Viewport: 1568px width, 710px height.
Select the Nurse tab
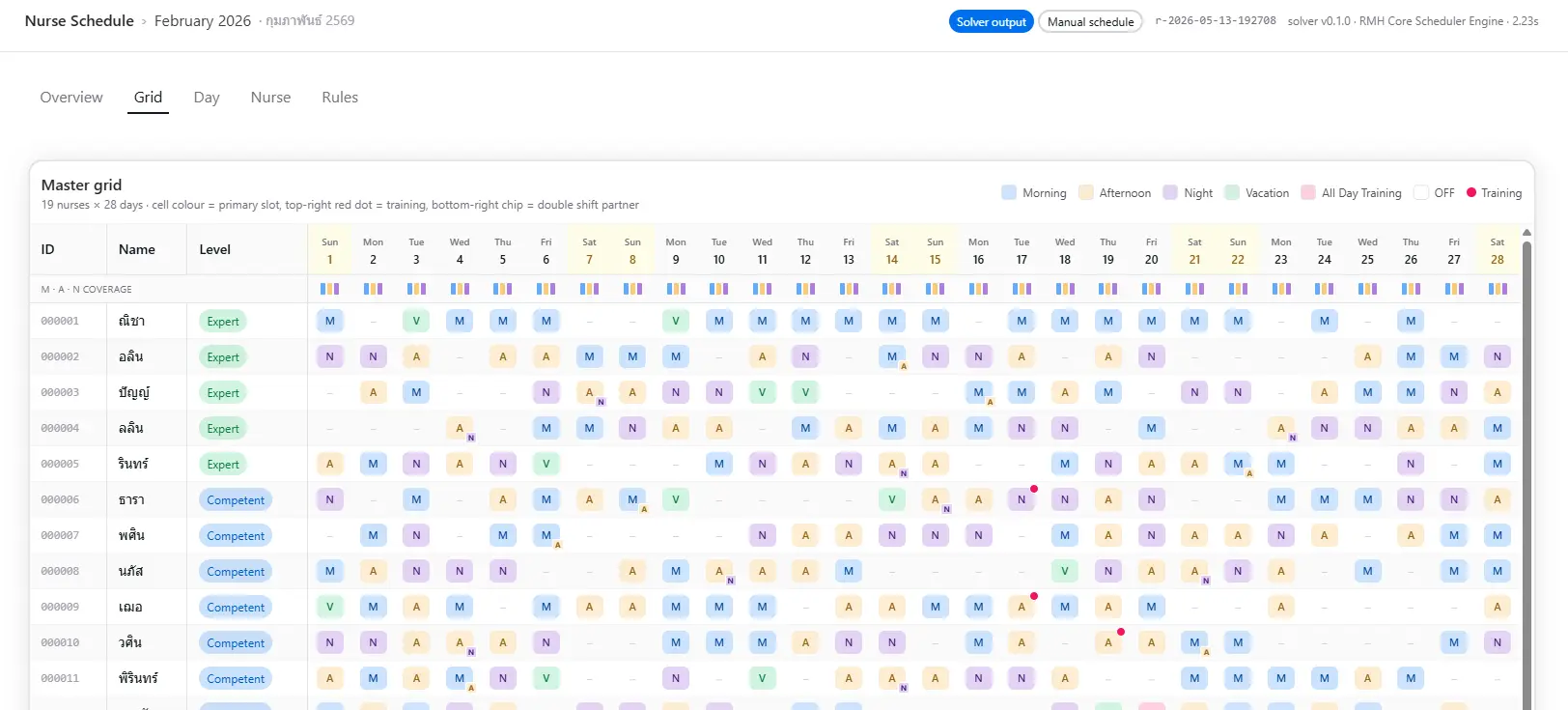coord(270,98)
